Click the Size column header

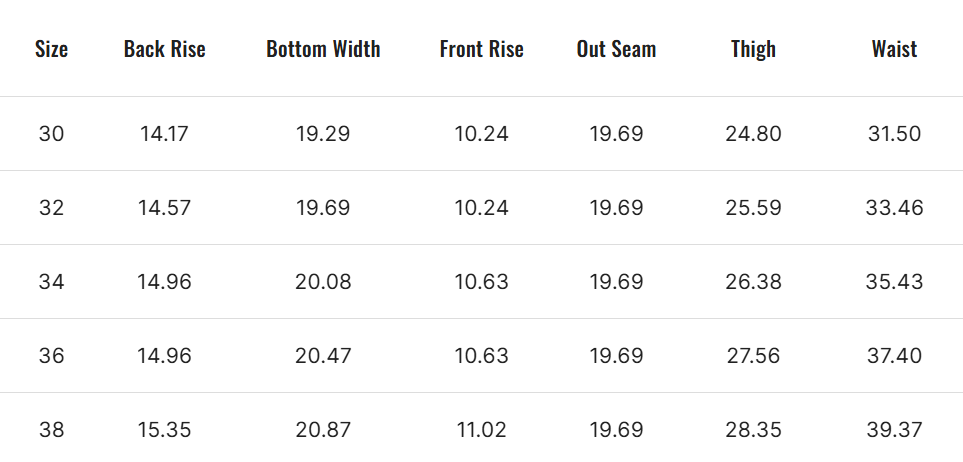coord(51,49)
